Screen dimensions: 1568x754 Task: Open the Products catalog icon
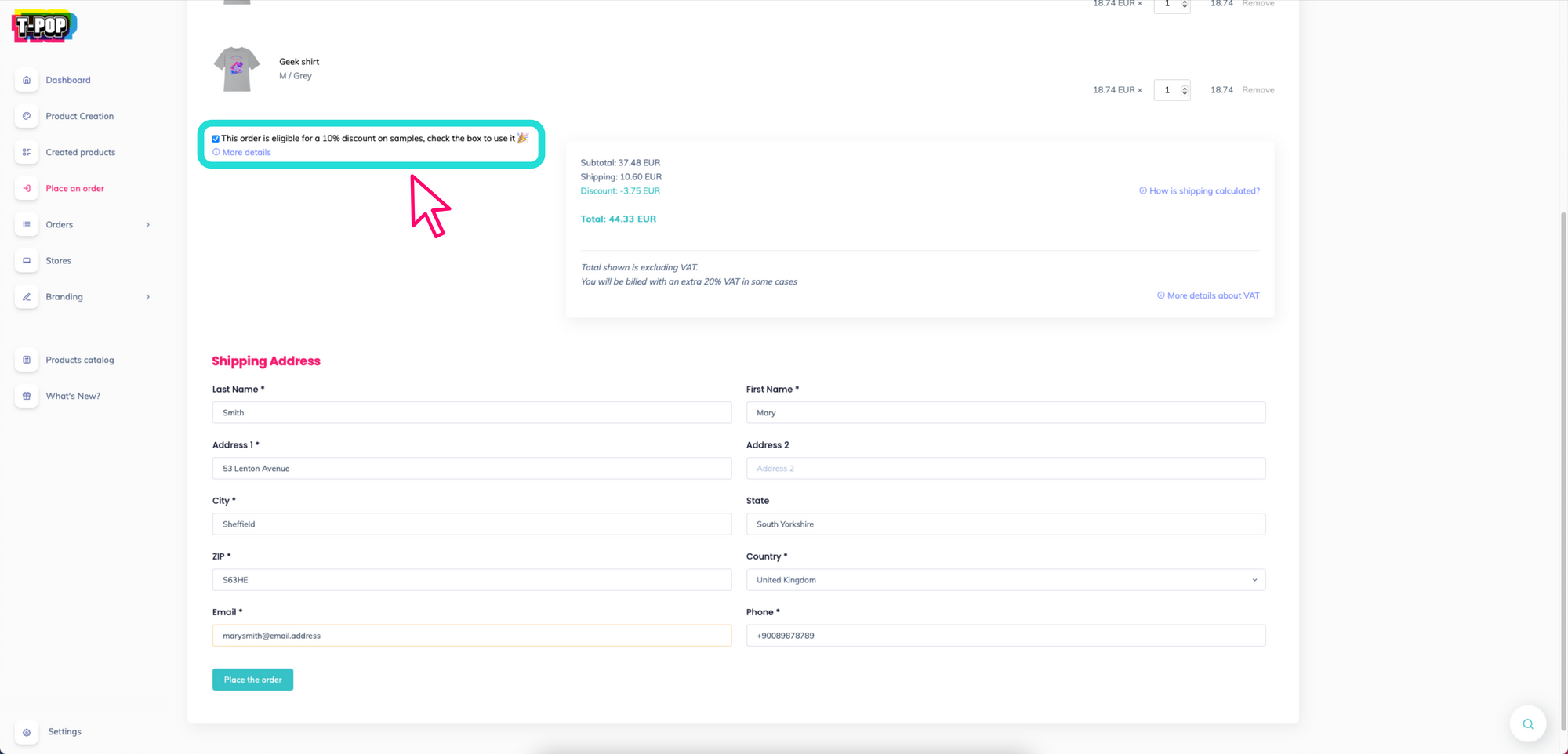coord(27,360)
